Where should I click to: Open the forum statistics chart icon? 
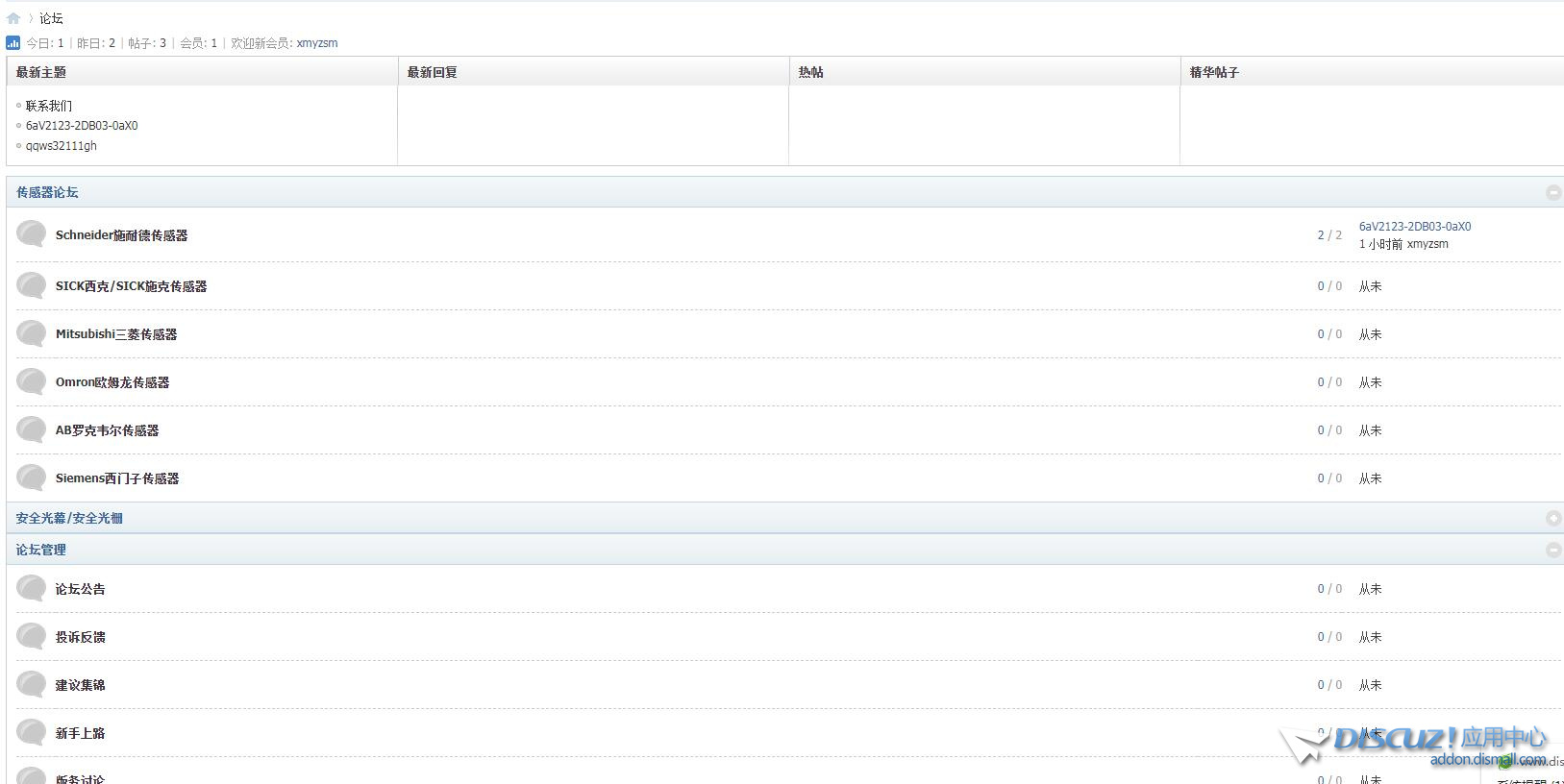(12, 42)
